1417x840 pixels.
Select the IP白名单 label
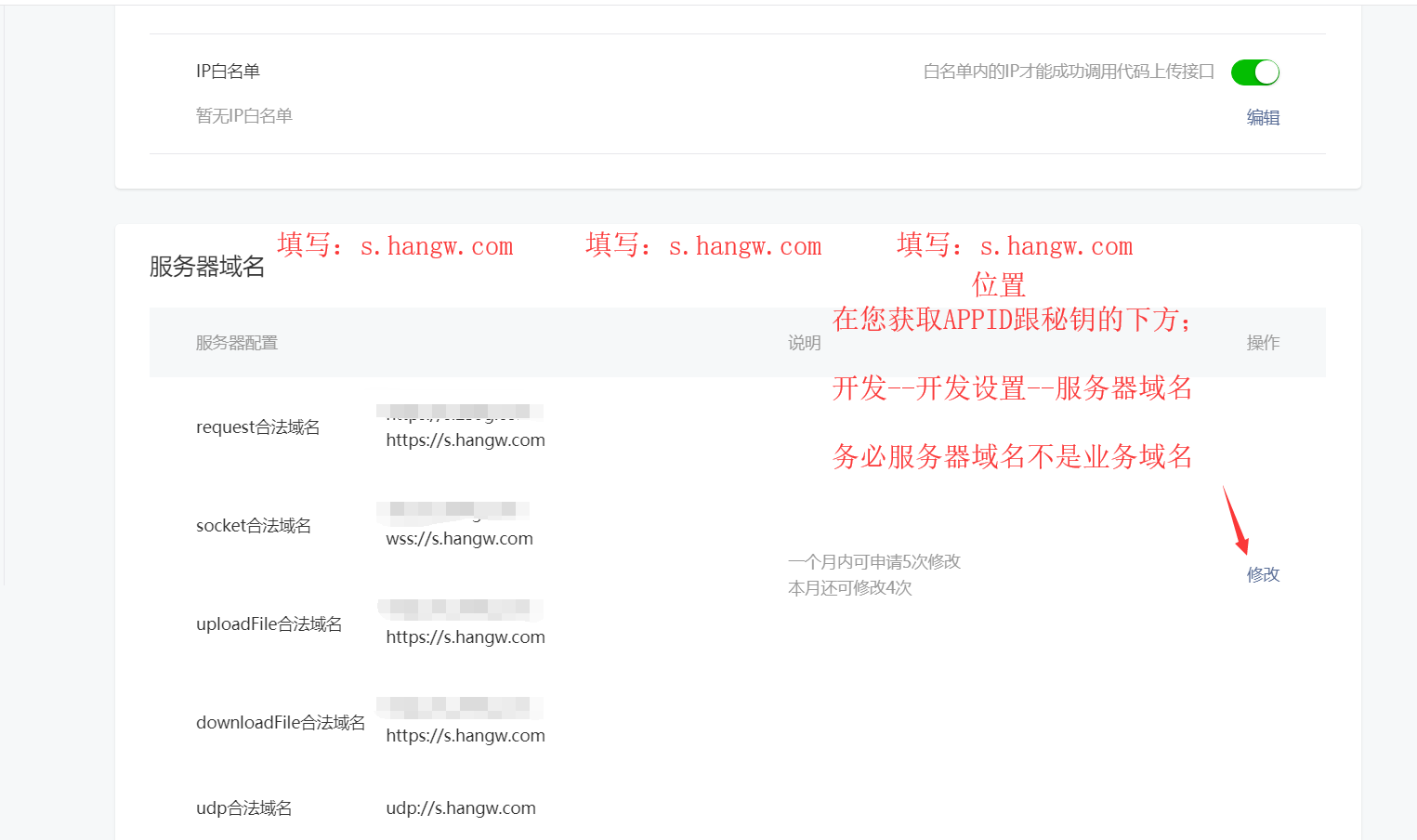[228, 72]
